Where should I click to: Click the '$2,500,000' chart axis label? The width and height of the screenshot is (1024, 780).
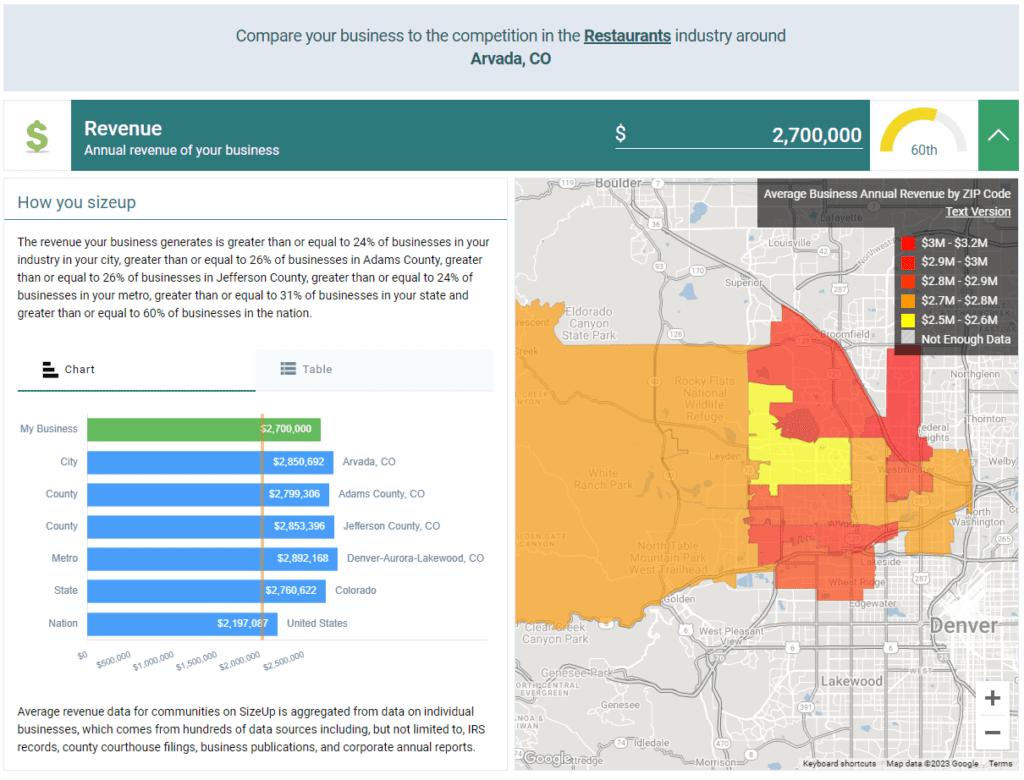point(283,661)
